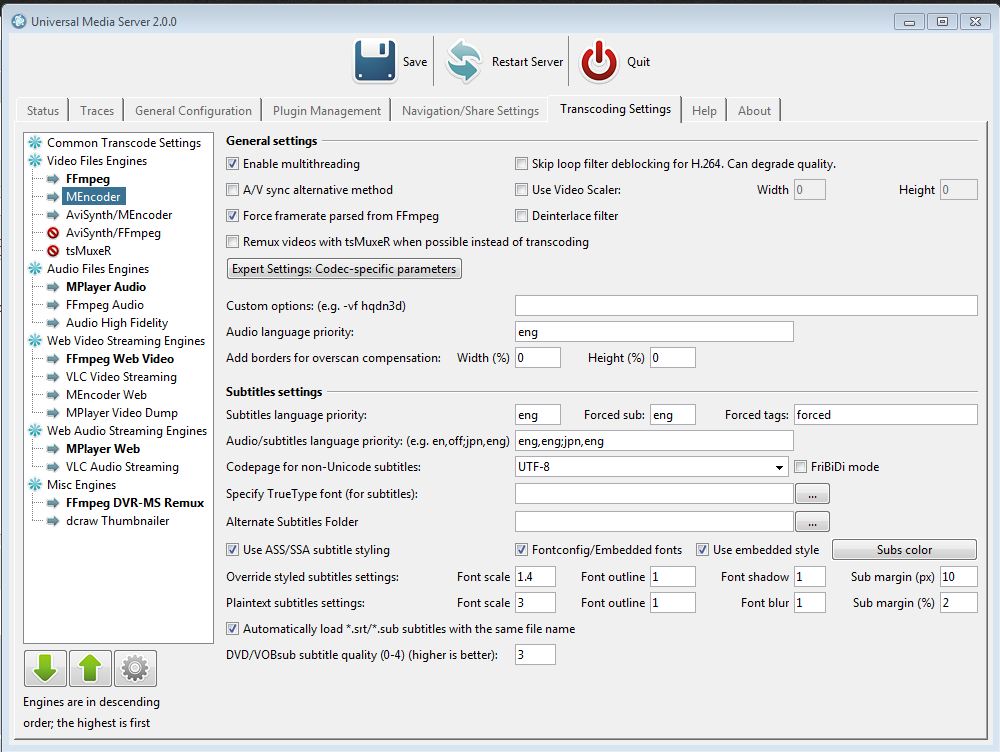This screenshot has width=1000, height=752.
Task: Click the Audio language priority field
Action: pos(654,332)
